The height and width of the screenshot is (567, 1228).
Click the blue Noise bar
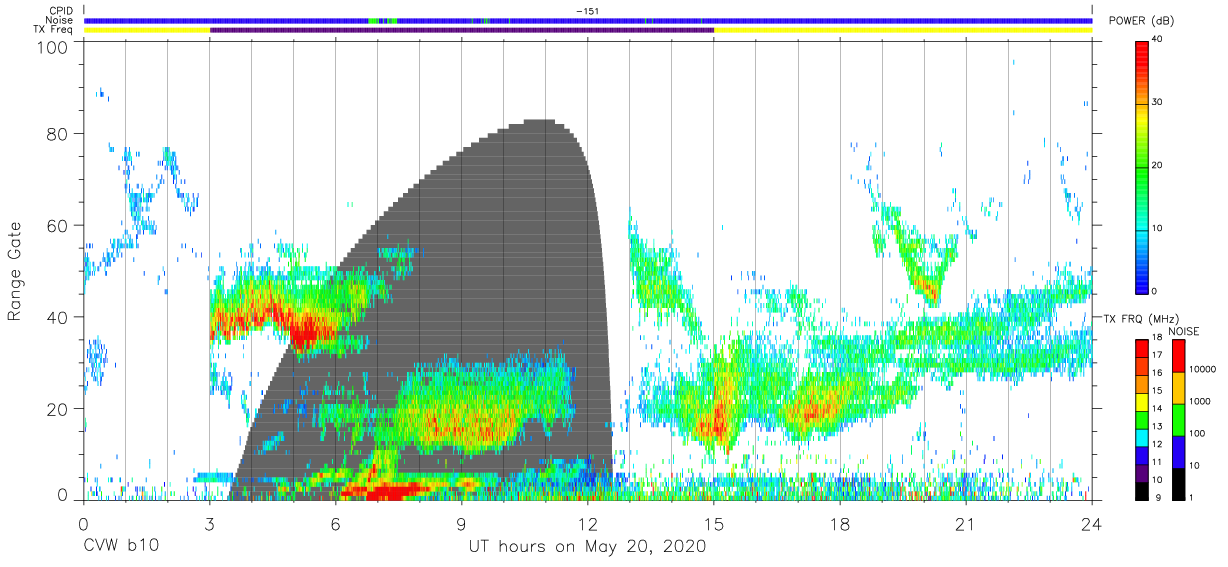[x=588, y=20]
